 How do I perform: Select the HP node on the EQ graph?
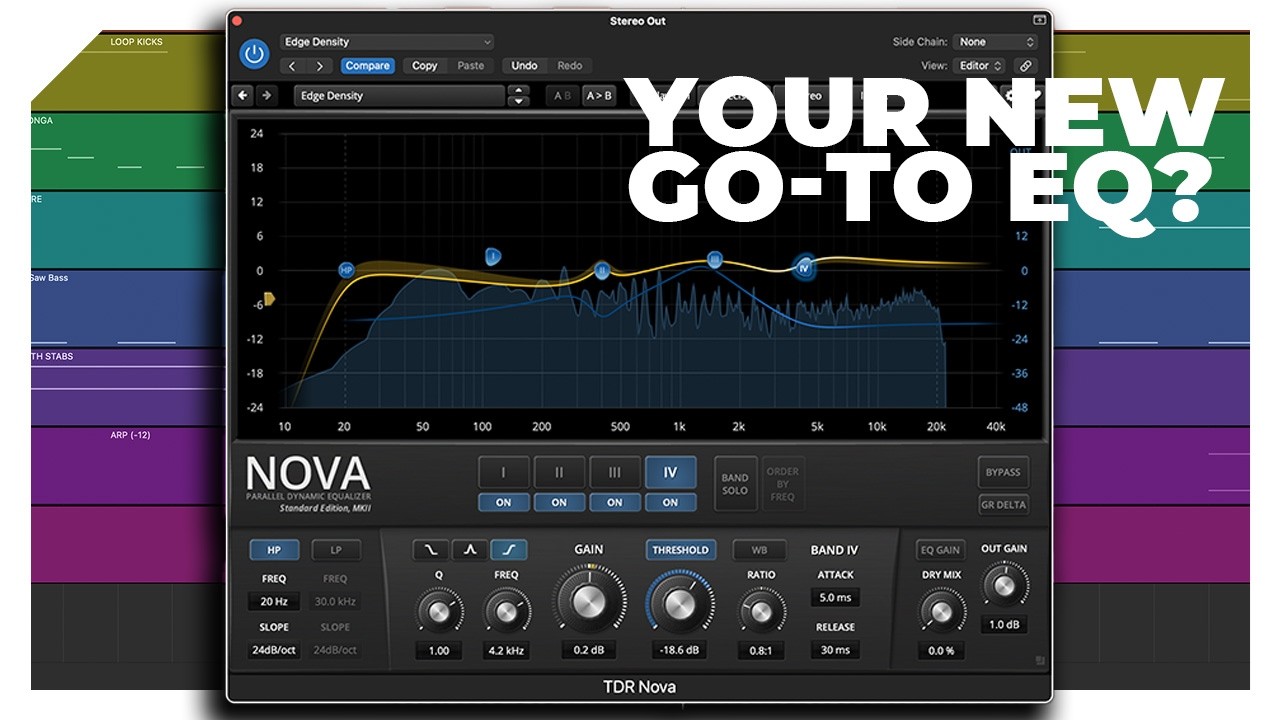tap(346, 270)
